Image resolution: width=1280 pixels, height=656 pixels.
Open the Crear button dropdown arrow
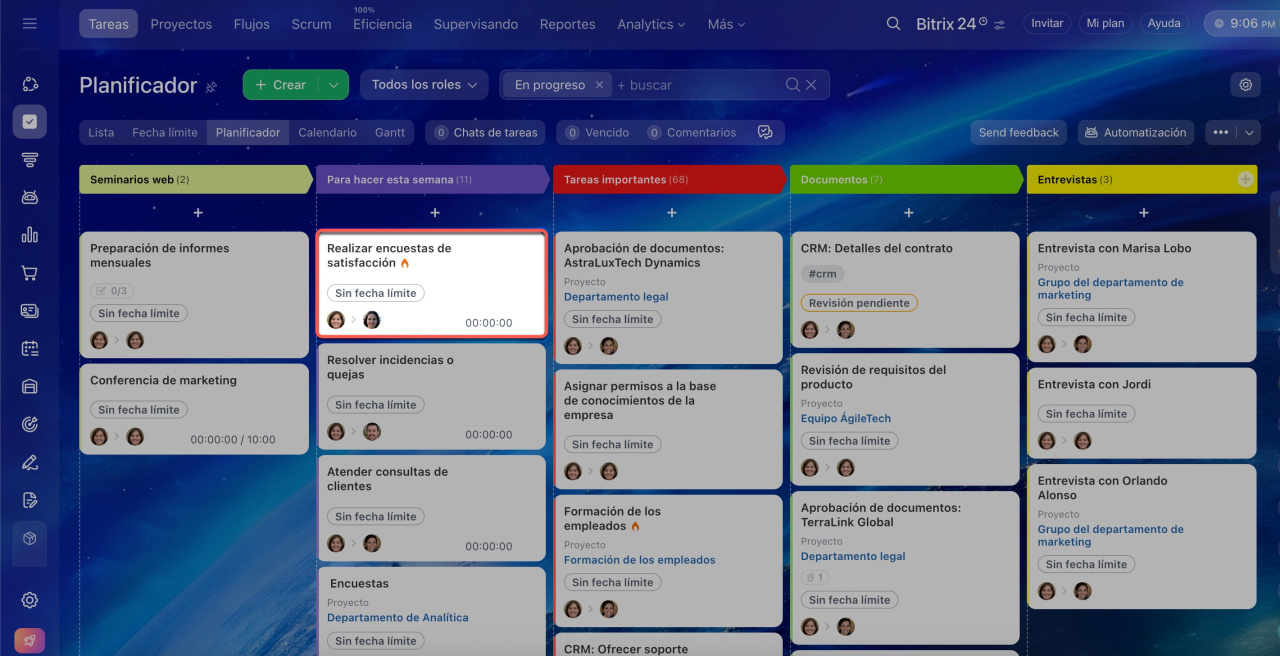(x=333, y=85)
